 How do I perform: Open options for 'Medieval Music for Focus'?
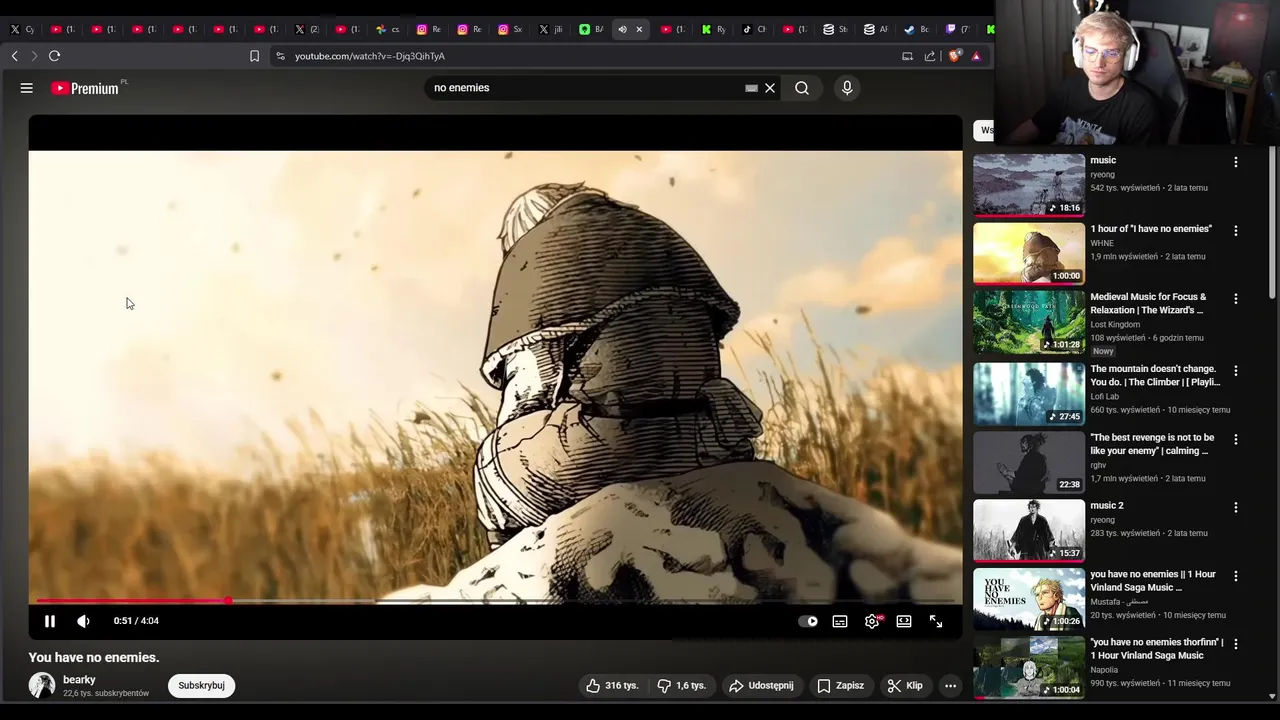coord(1236,299)
